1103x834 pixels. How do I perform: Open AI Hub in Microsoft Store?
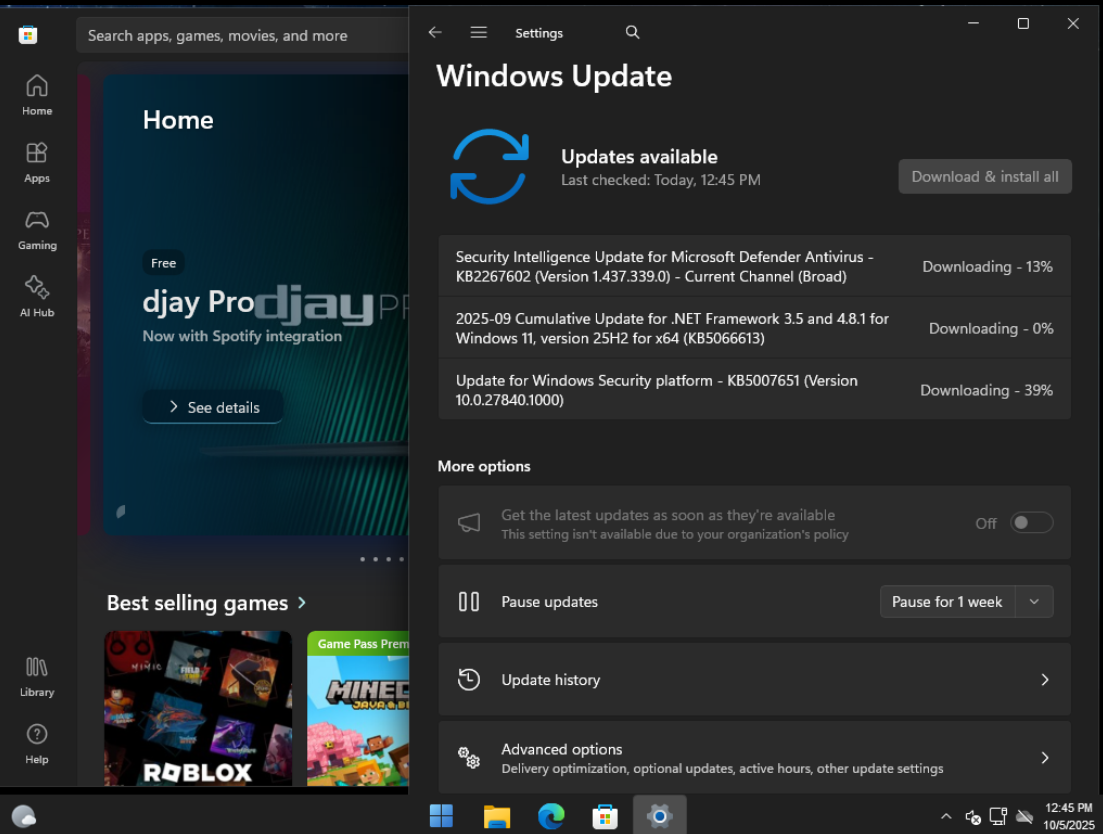[x=37, y=297]
